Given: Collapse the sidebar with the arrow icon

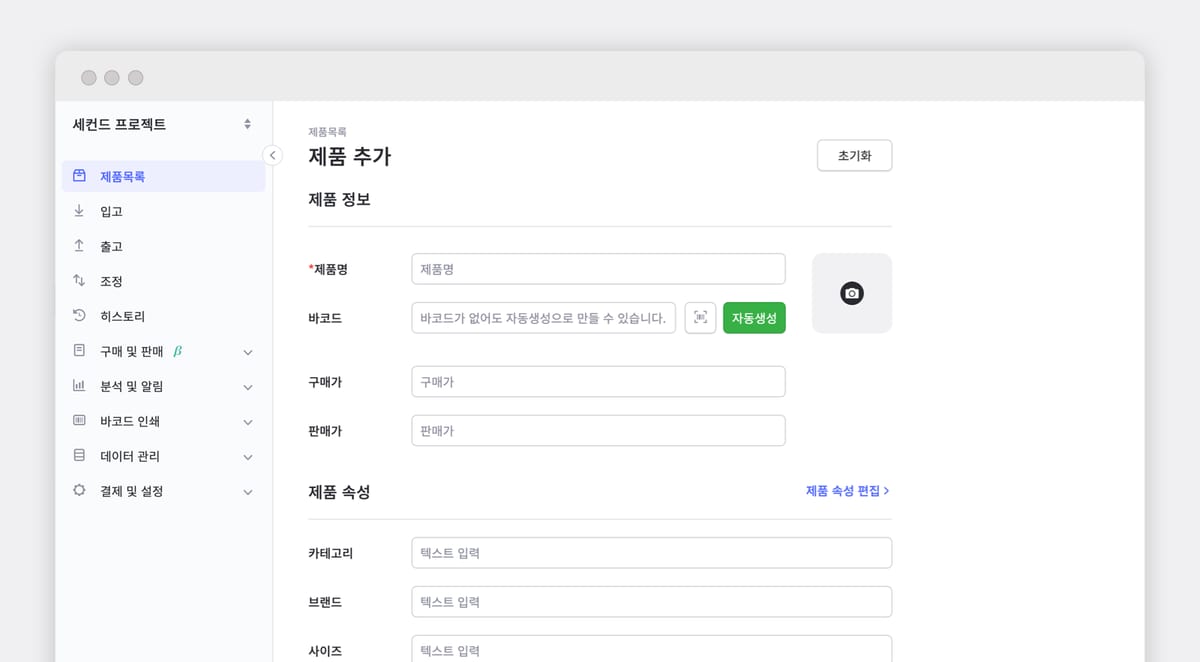Looking at the screenshot, I should coord(272,155).
